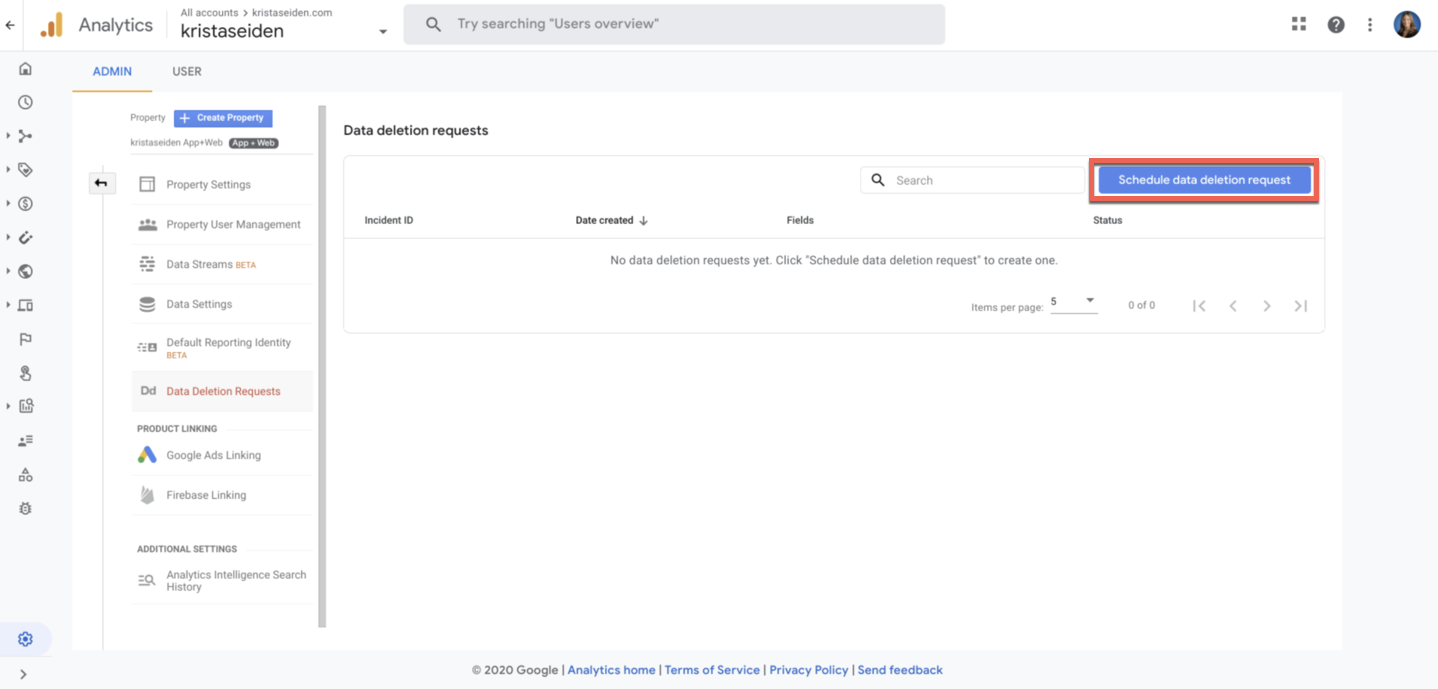Open the Items per page dropdown

pyautogui.click(x=1073, y=302)
